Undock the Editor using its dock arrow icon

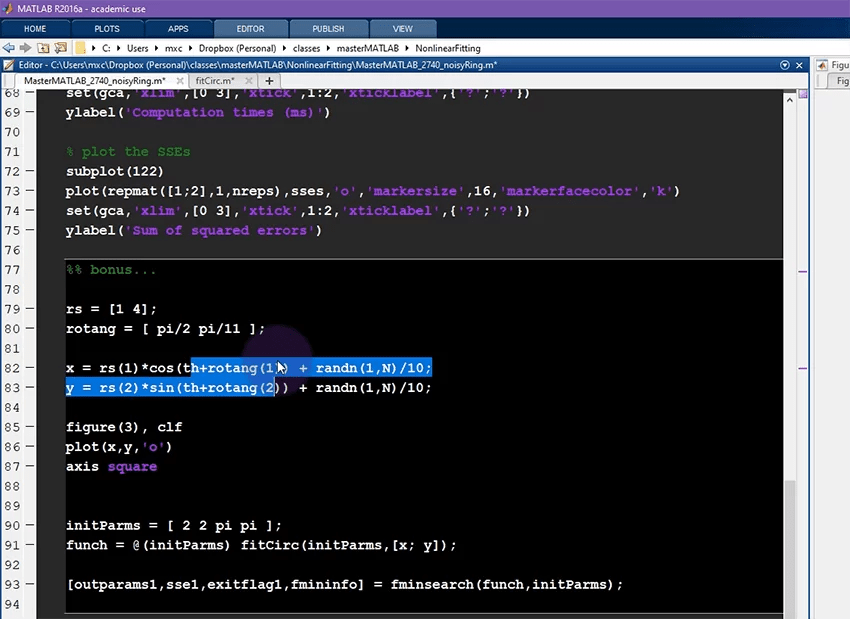[785, 65]
